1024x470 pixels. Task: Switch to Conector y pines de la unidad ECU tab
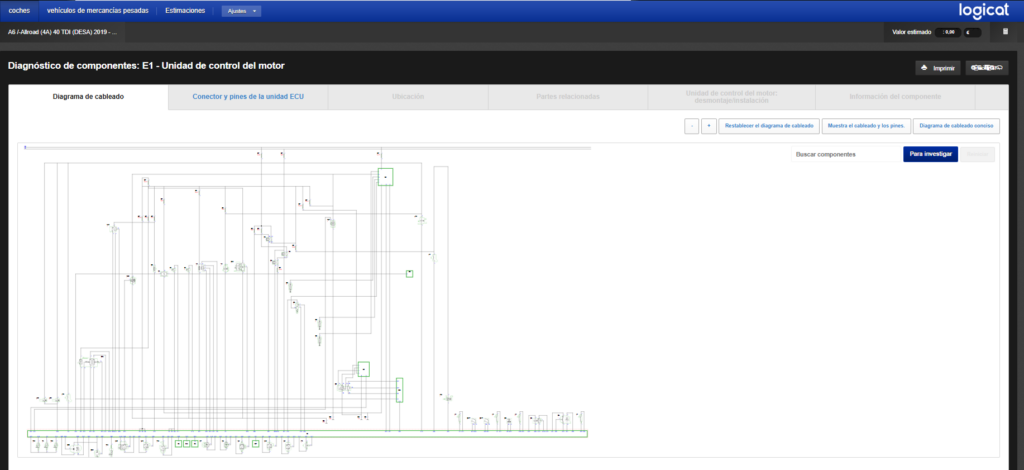[248, 97]
